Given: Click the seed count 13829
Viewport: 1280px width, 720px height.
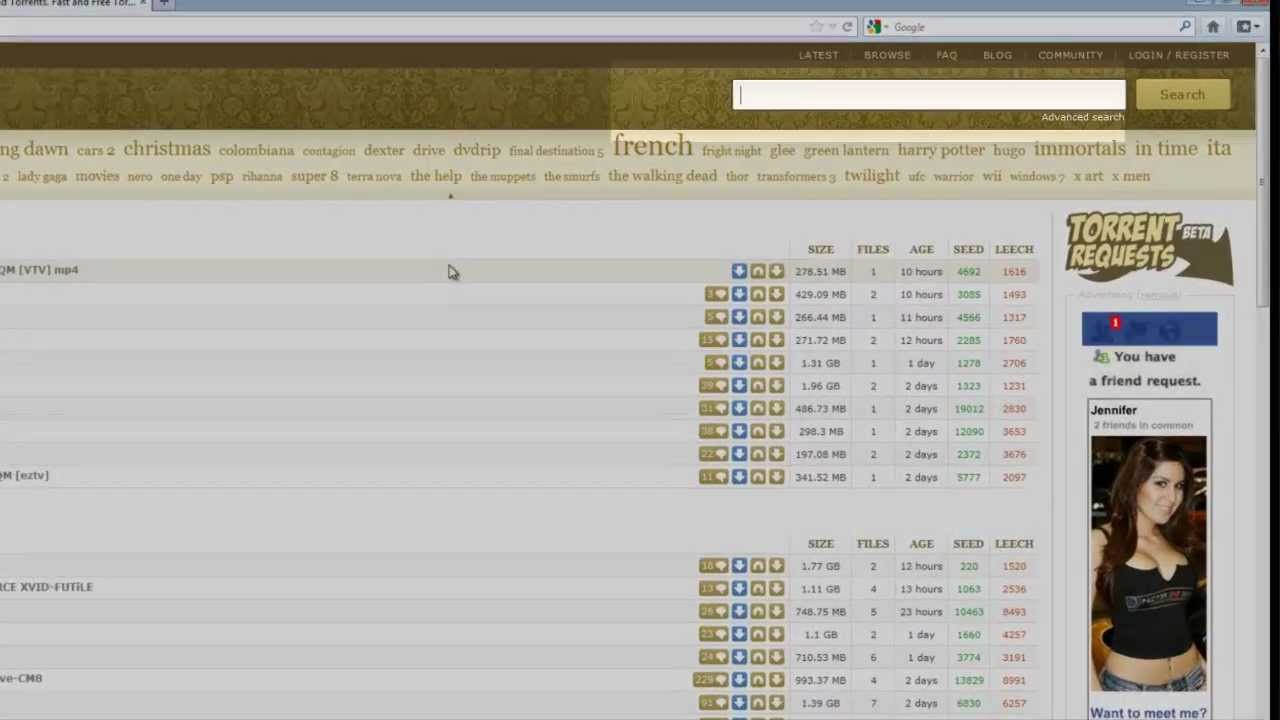Looking at the screenshot, I should point(968,680).
